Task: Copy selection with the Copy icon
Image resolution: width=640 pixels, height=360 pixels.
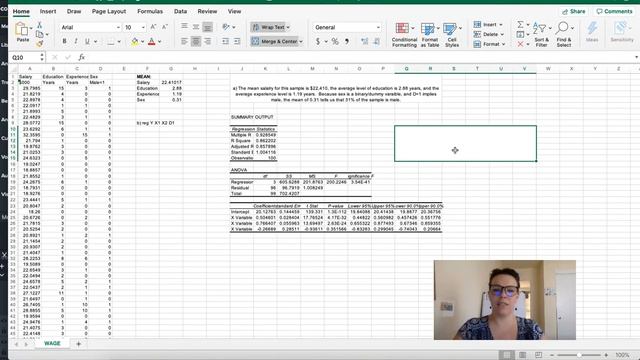Action: [x=40, y=34]
